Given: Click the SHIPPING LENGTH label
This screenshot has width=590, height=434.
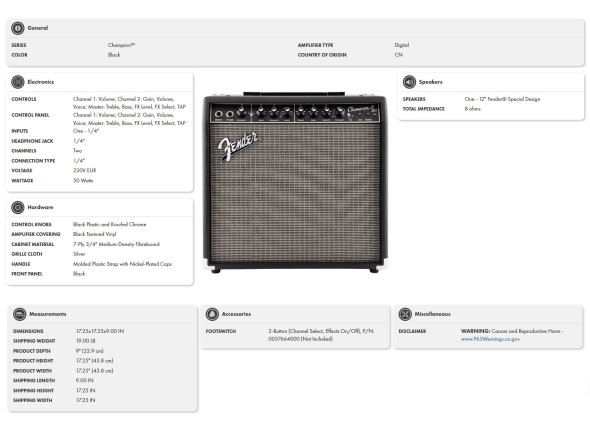Looking at the screenshot, I should click(x=34, y=381).
